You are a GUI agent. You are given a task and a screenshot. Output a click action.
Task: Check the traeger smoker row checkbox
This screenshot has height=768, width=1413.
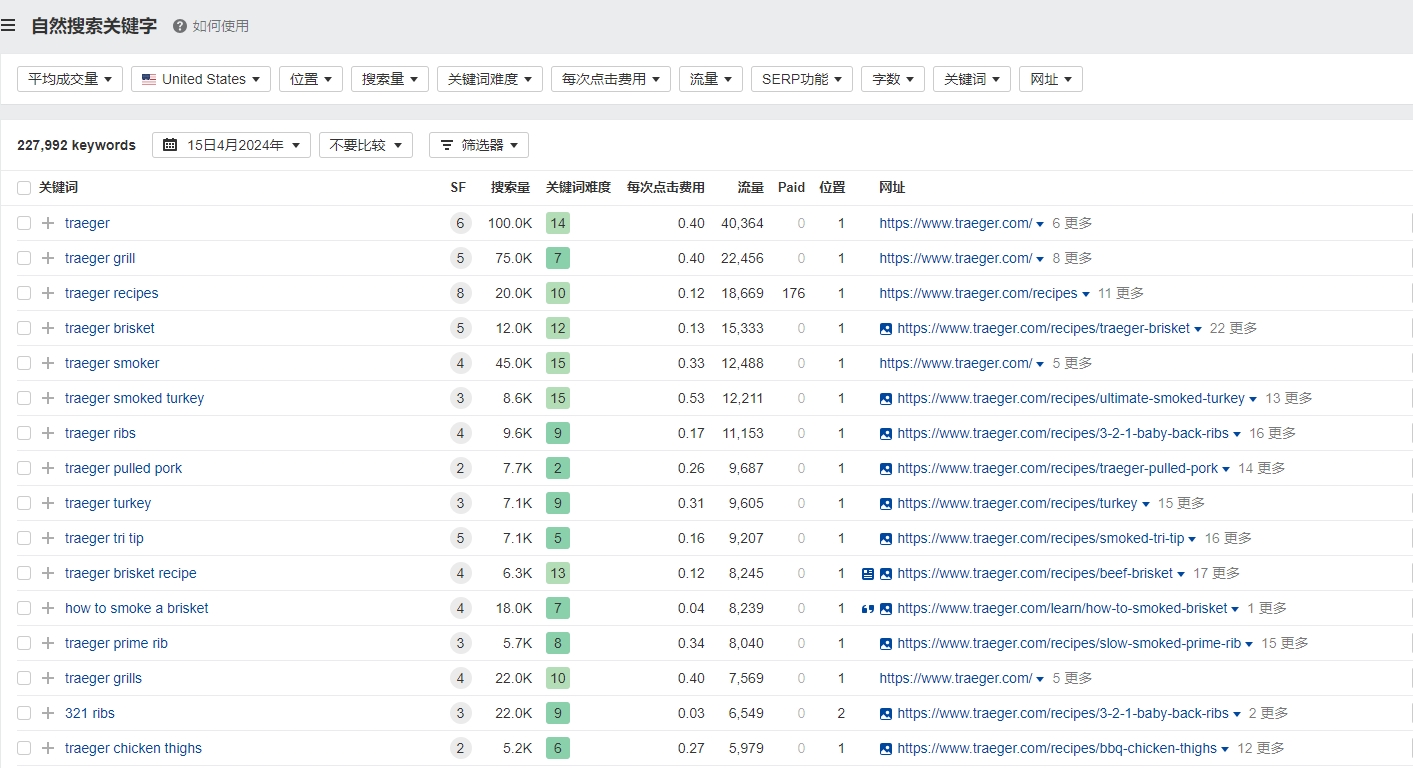pyautogui.click(x=24, y=363)
